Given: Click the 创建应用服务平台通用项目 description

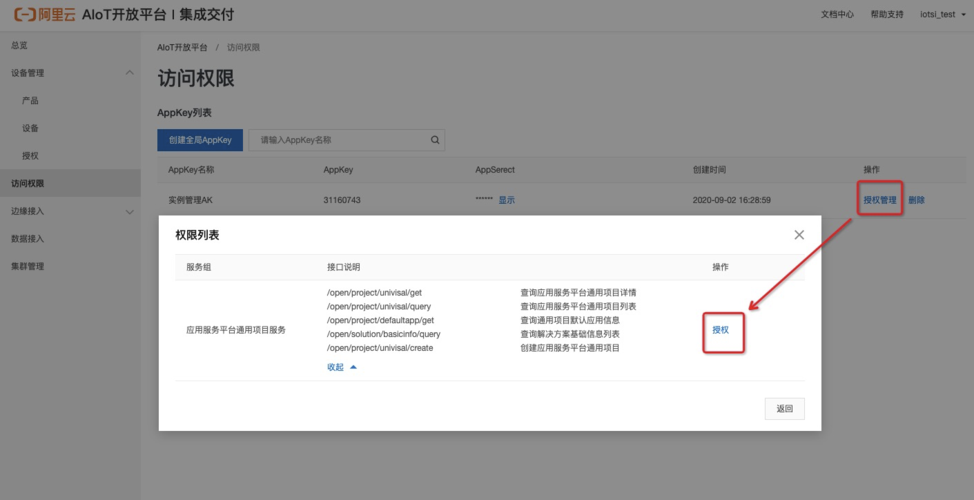Looking at the screenshot, I should [x=570, y=348].
